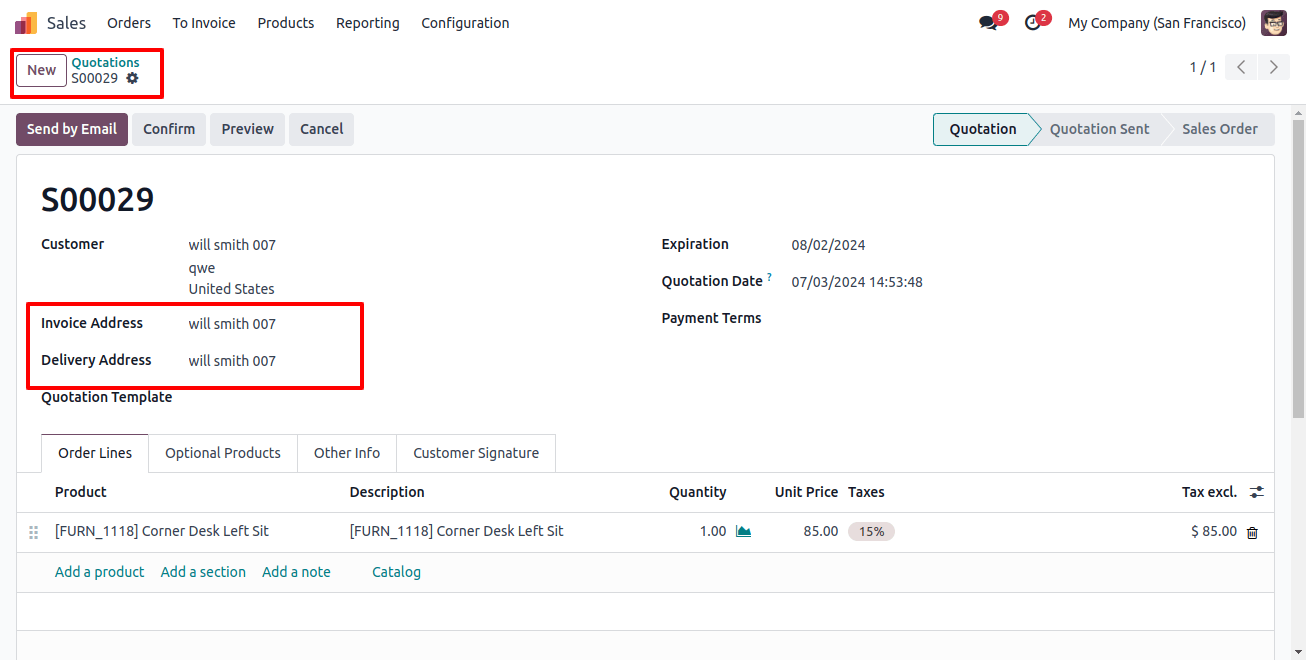
Task: Go to previous record arrow
Action: (1241, 67)
